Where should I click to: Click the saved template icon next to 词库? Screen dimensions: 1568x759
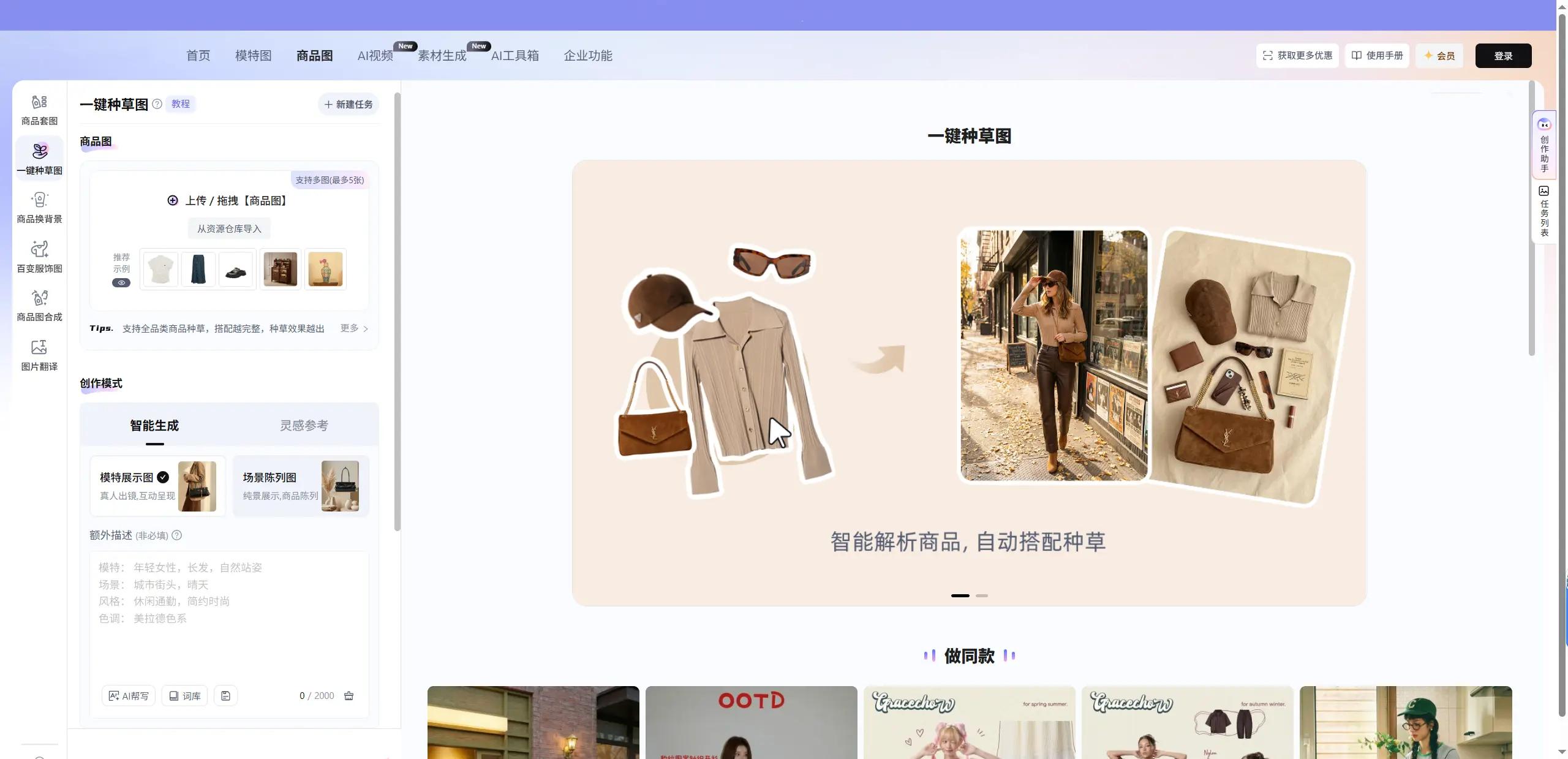(225, 696)
